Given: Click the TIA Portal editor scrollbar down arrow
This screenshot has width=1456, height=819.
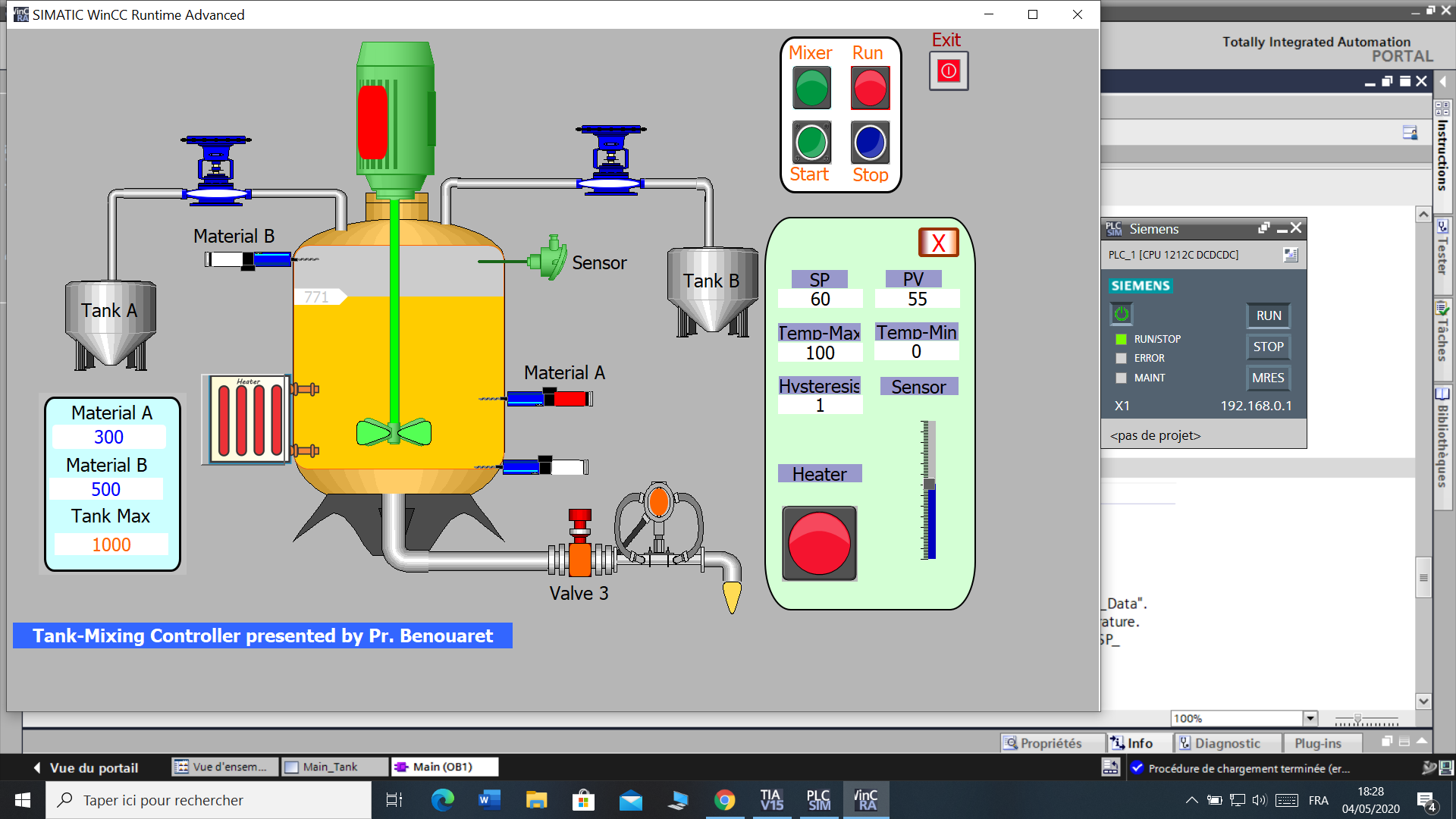Looking at the screenshot, I should click(1423, 701).
